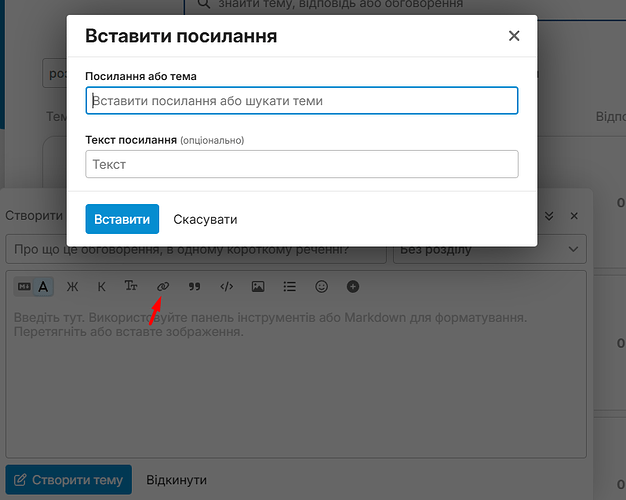The image size is (626, 500).
Task: Switch to rich text mode A
Action: click(43, 286)
